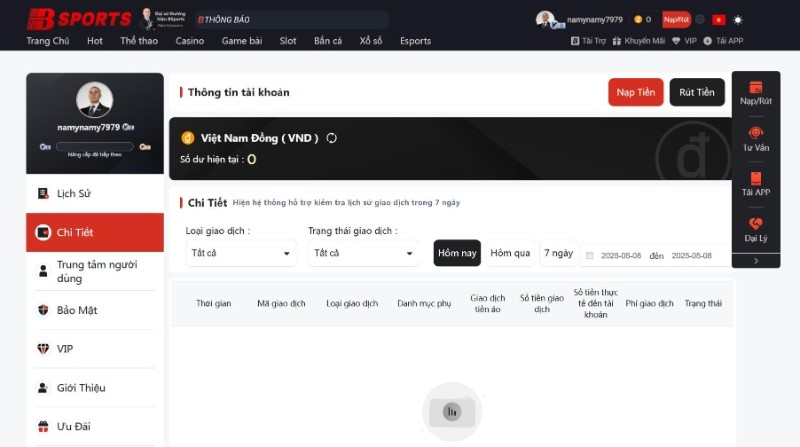The width and height of the screenshot is (800, 447).
Task: Click the Thời gian column header
Action: click(x=214, y=304)
